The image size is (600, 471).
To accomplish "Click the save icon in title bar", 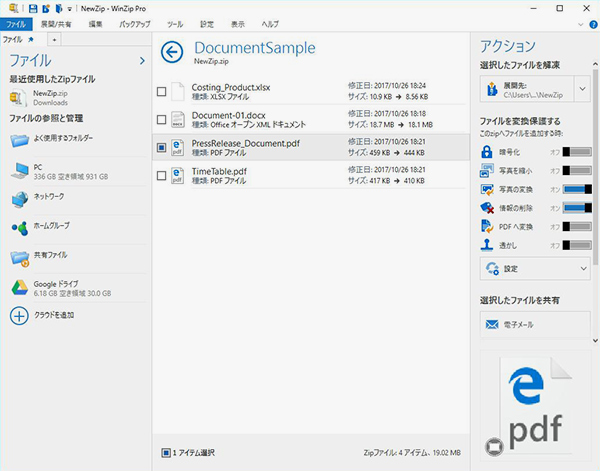I will (33, 7).
